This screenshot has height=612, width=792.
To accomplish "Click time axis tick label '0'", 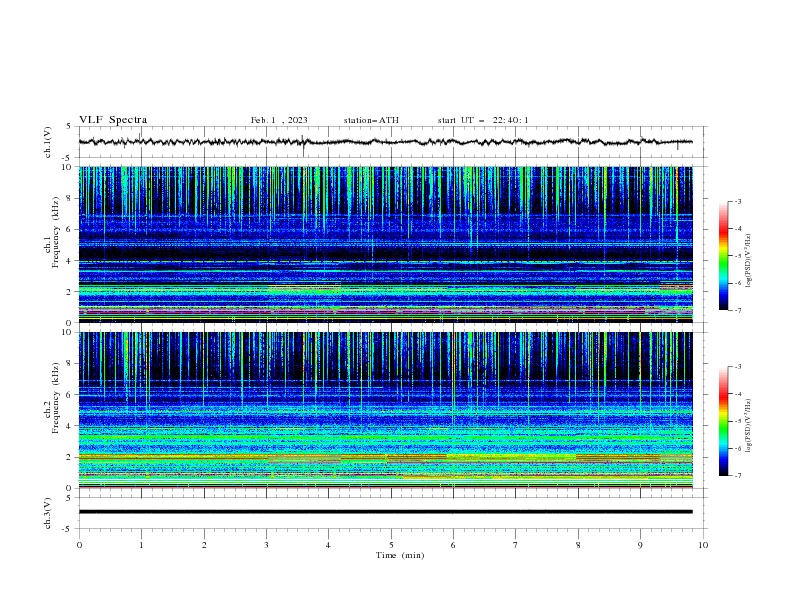I will 79,545.
